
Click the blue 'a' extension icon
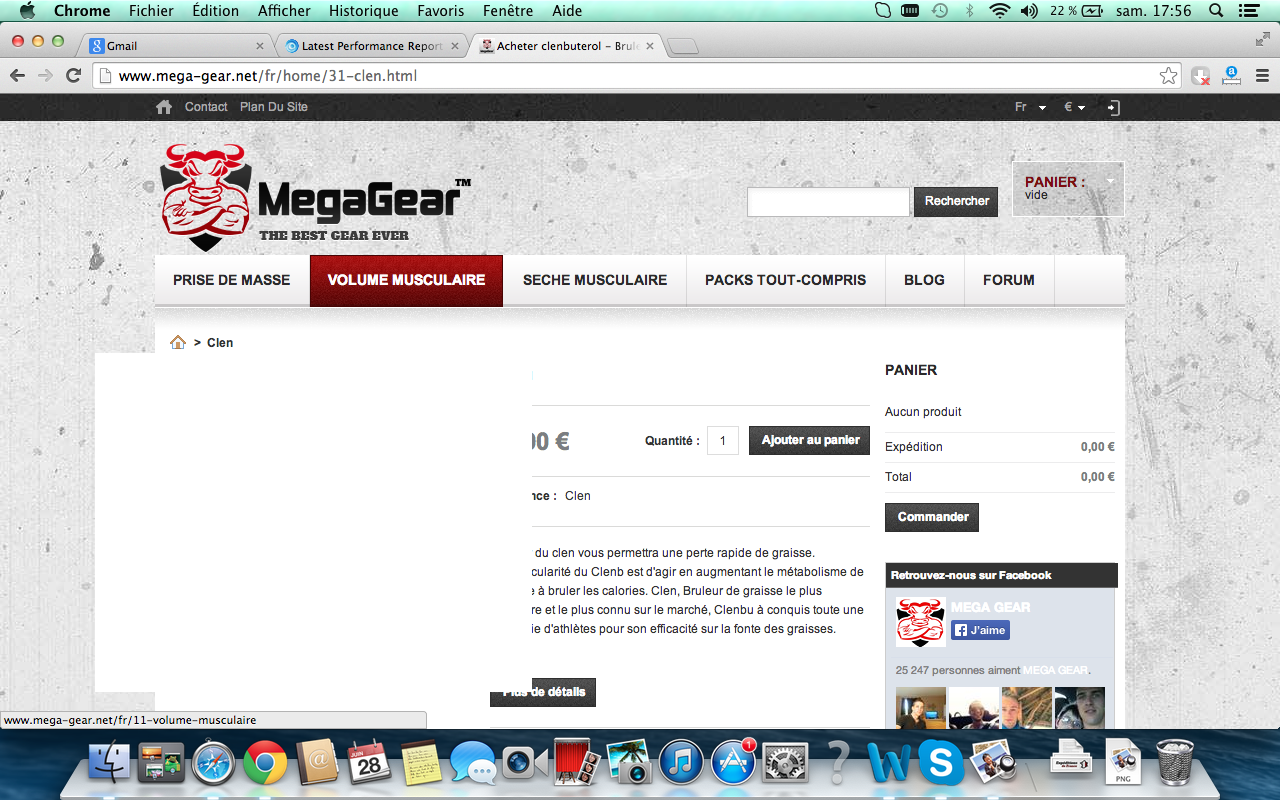(x=1231, y=75)
